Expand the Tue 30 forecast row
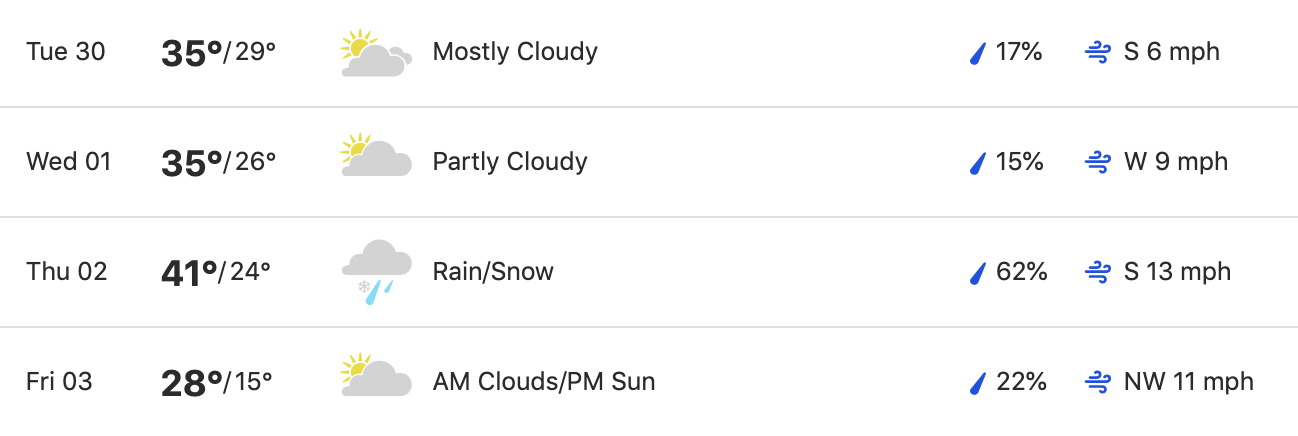 click(649, 53)
